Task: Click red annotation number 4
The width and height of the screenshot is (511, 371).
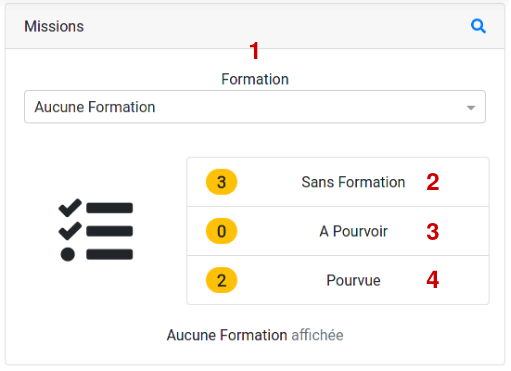Action: 433,280
